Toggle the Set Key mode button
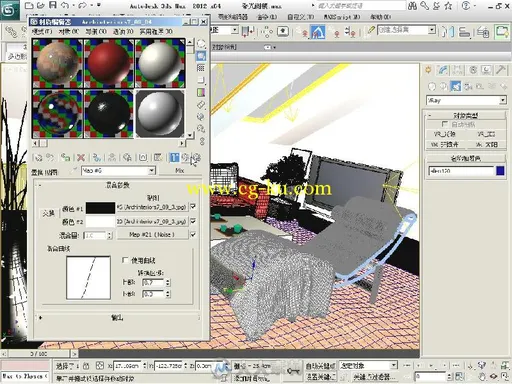512x384 pixels. (321, 377)
